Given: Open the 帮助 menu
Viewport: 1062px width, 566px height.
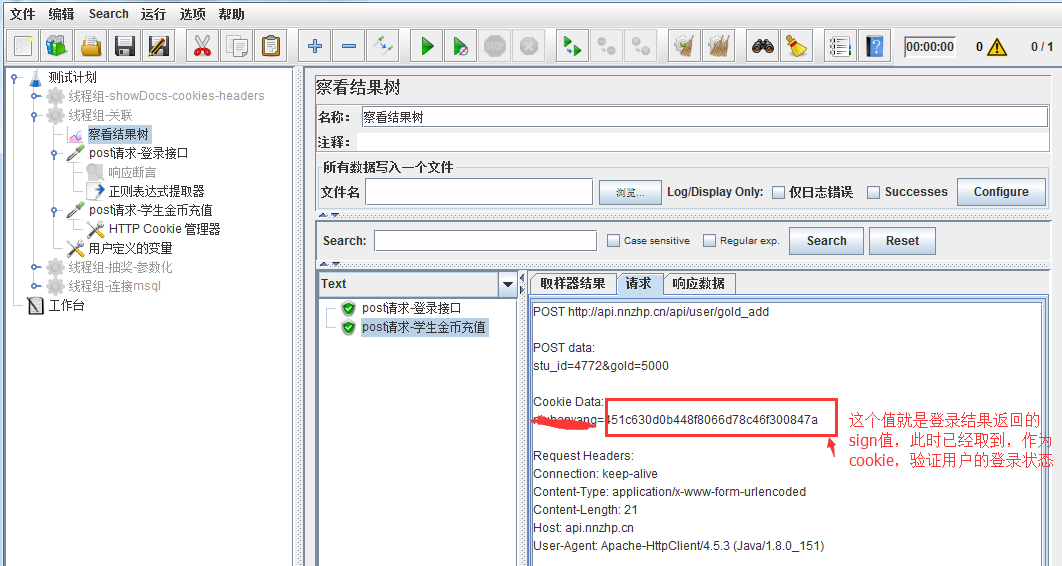Looking at the screenshot, I should (232, 14).
